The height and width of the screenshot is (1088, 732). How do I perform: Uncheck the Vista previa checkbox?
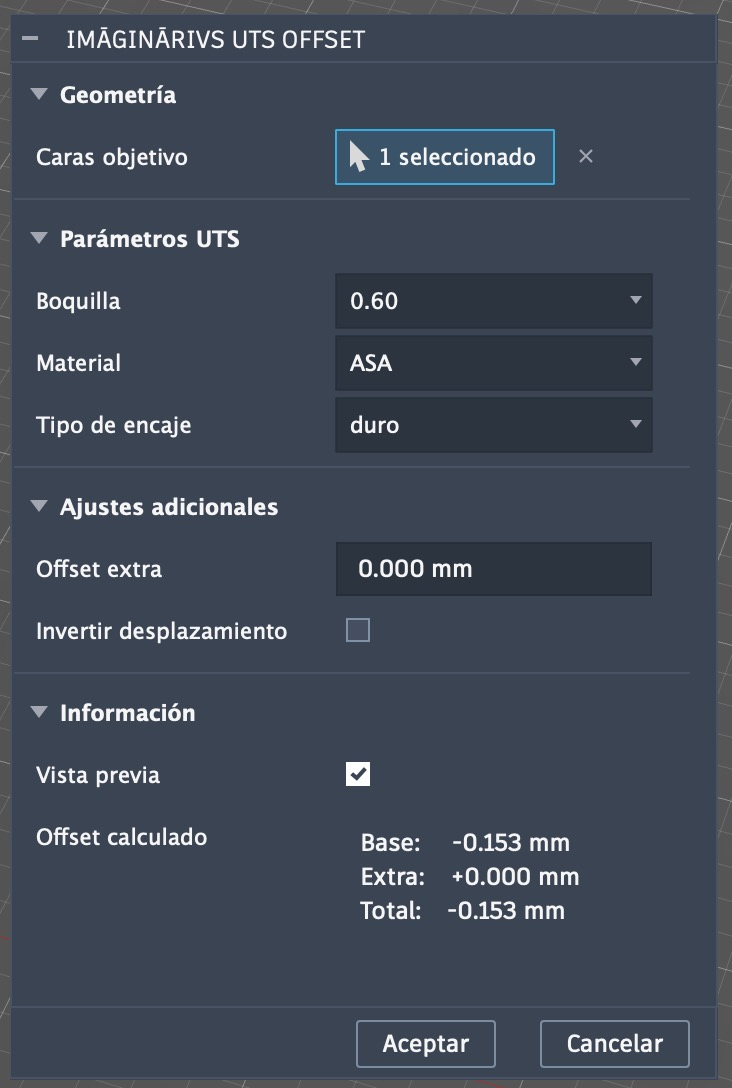click(x=357, y=775)
